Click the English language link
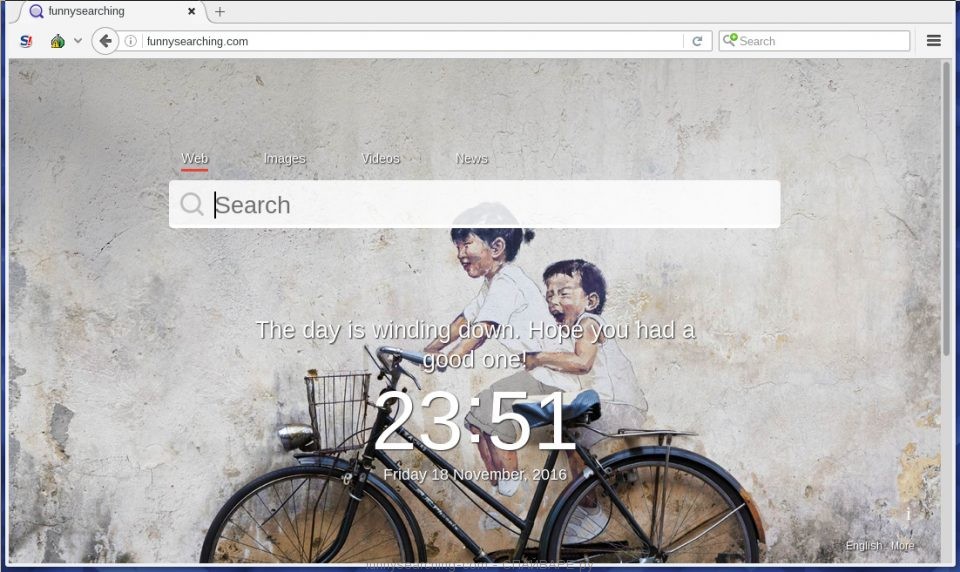The width and height of the screenshot is (960, 572). [863, 545]
